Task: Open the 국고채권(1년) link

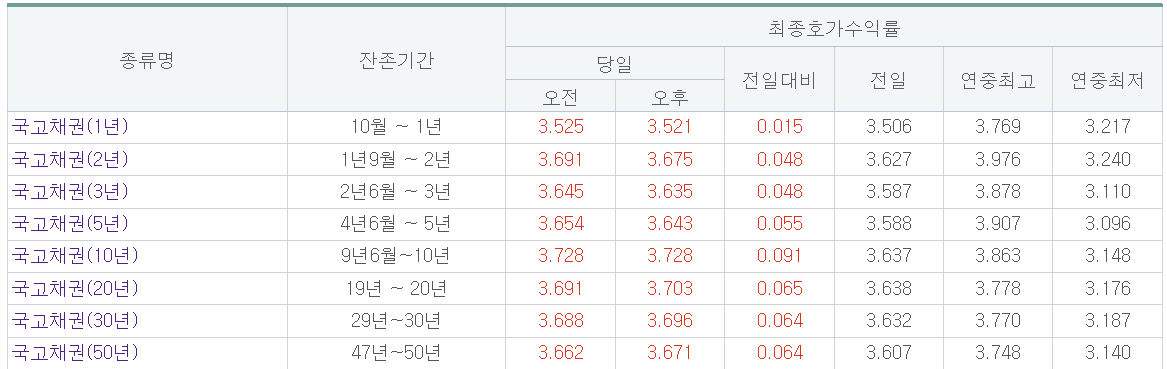Action: click(x=70, y=127)
